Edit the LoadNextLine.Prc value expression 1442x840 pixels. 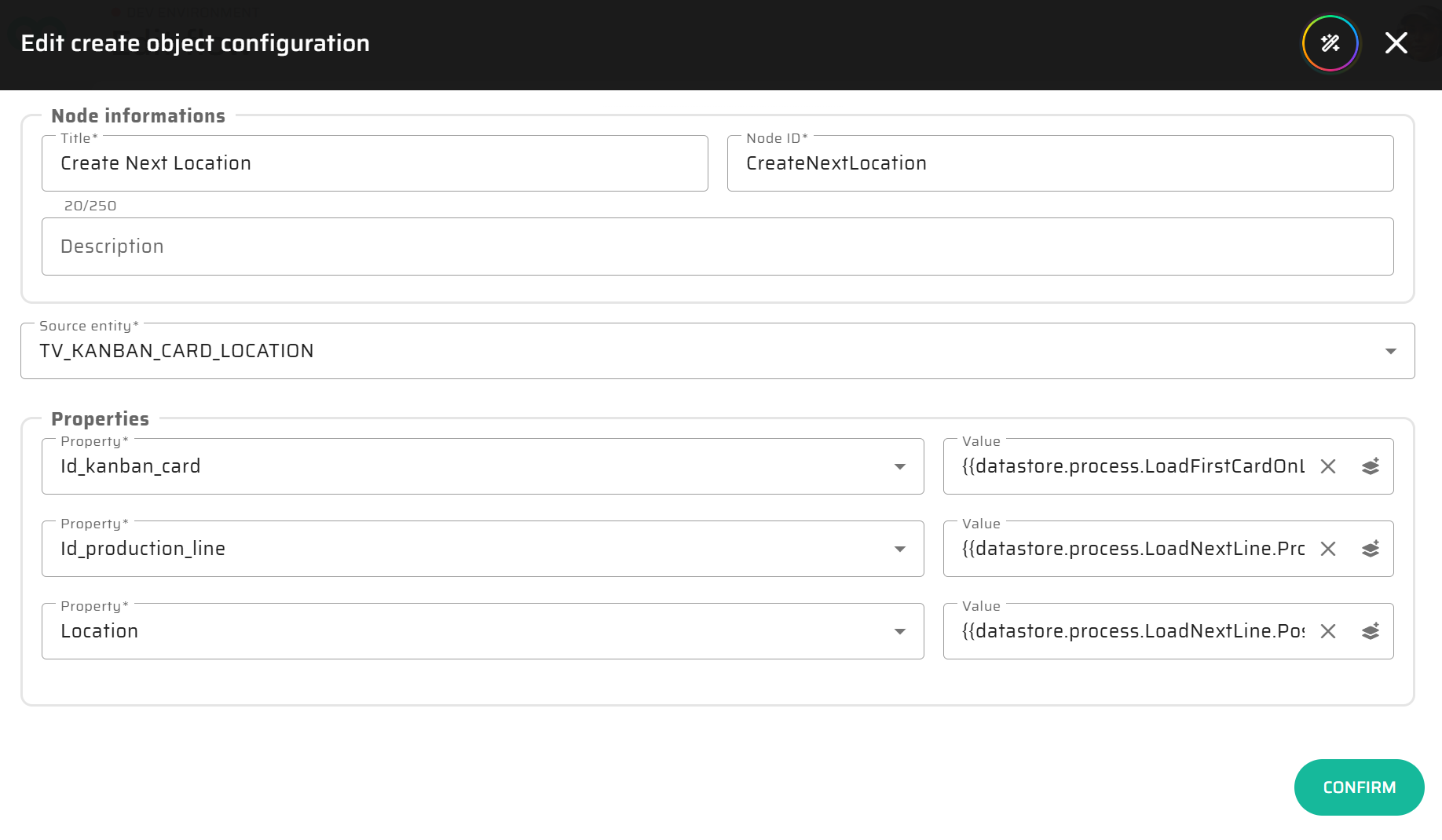pos(1133,549)
